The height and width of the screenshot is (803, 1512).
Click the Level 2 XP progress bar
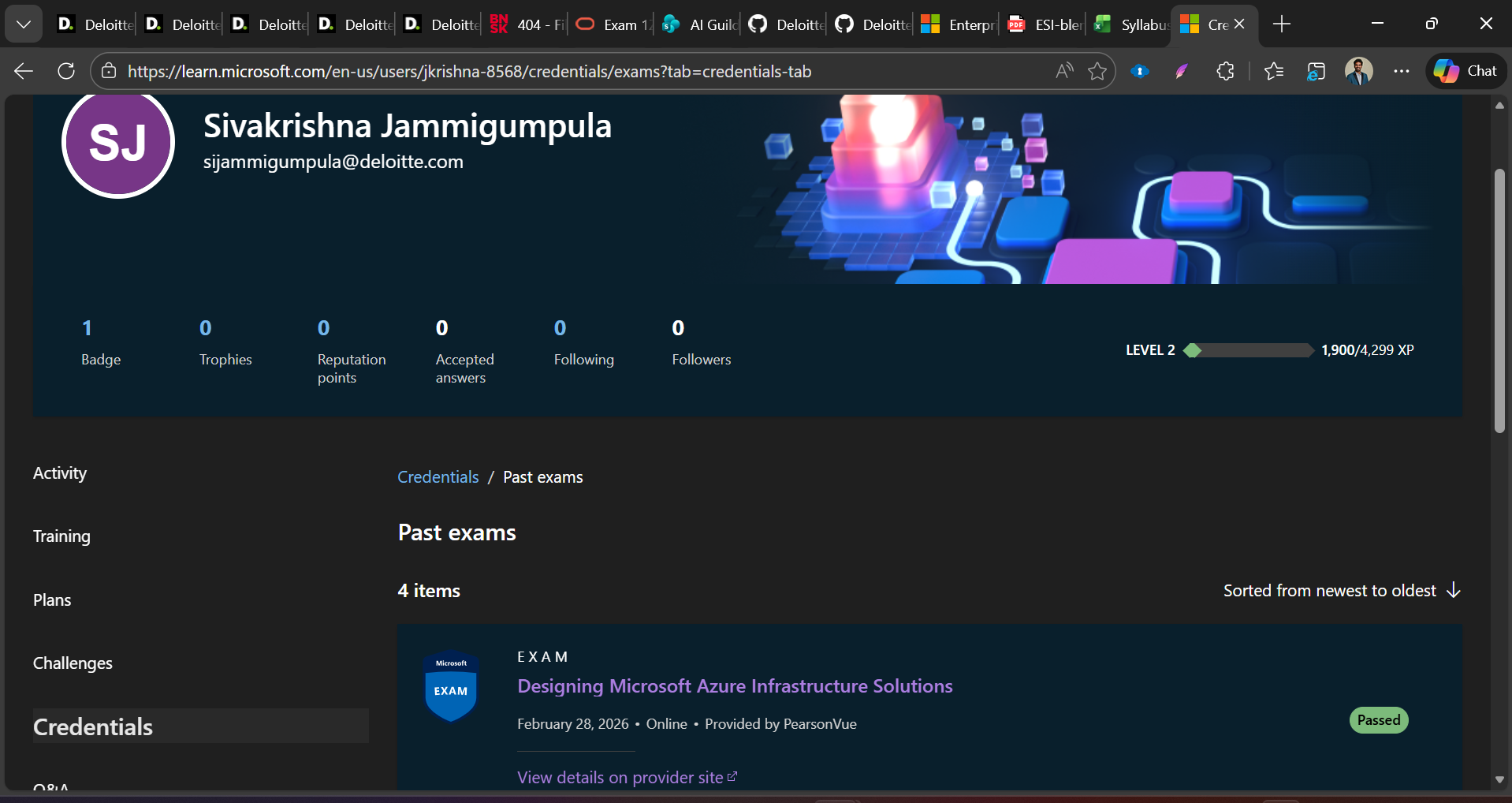pyautogui.click(x=1249, y=350)
